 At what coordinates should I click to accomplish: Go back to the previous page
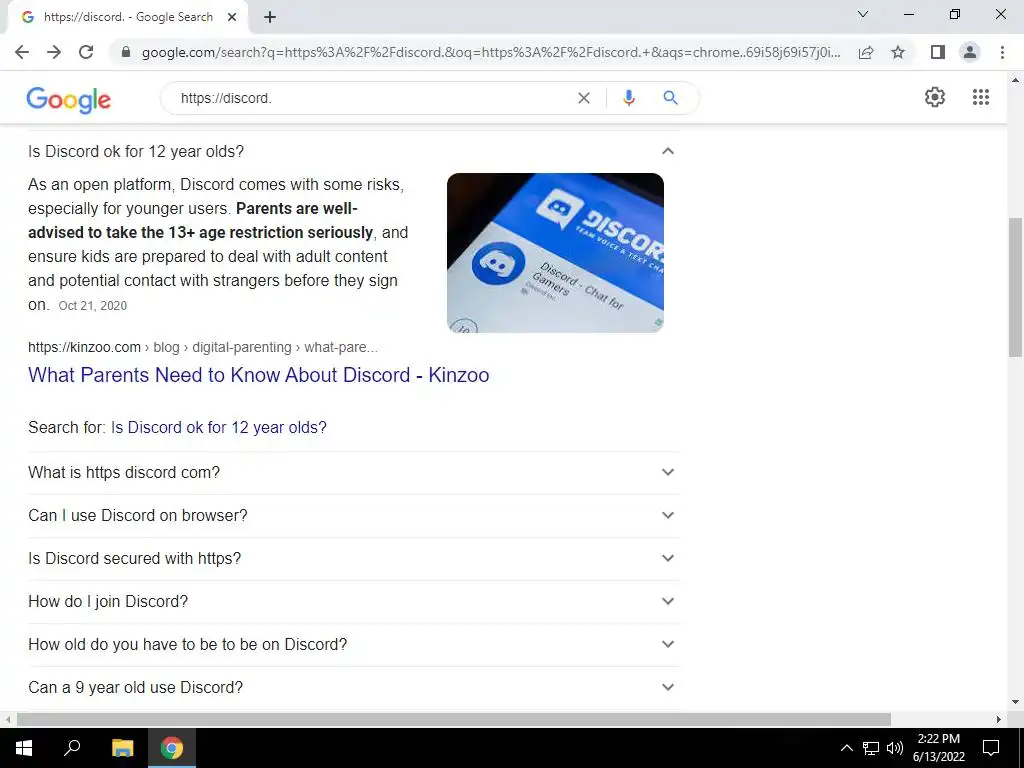[22, 52]
